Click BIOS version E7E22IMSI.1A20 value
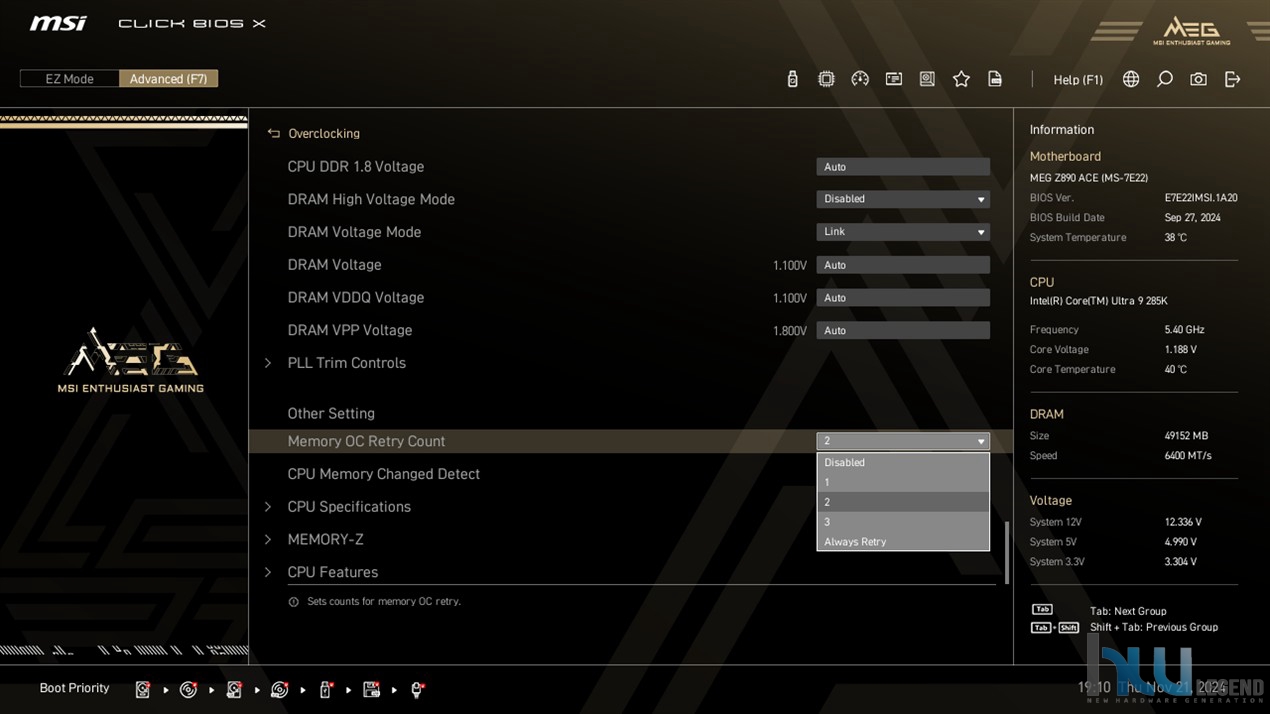This screenshot has width=1270, height=714. 1201,198
